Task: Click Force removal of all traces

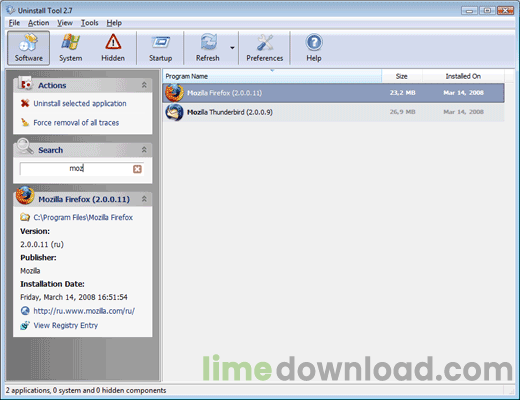Action: coord(76,123)
